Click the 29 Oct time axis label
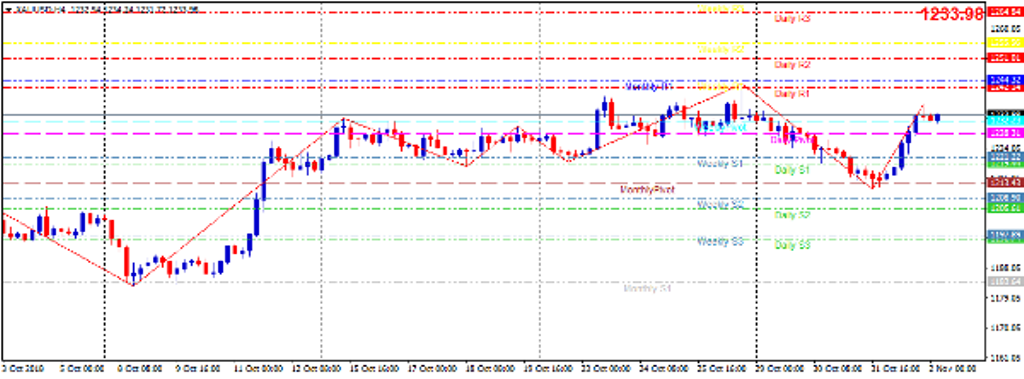The image size is (1024, 379). [x=780, y=369]
